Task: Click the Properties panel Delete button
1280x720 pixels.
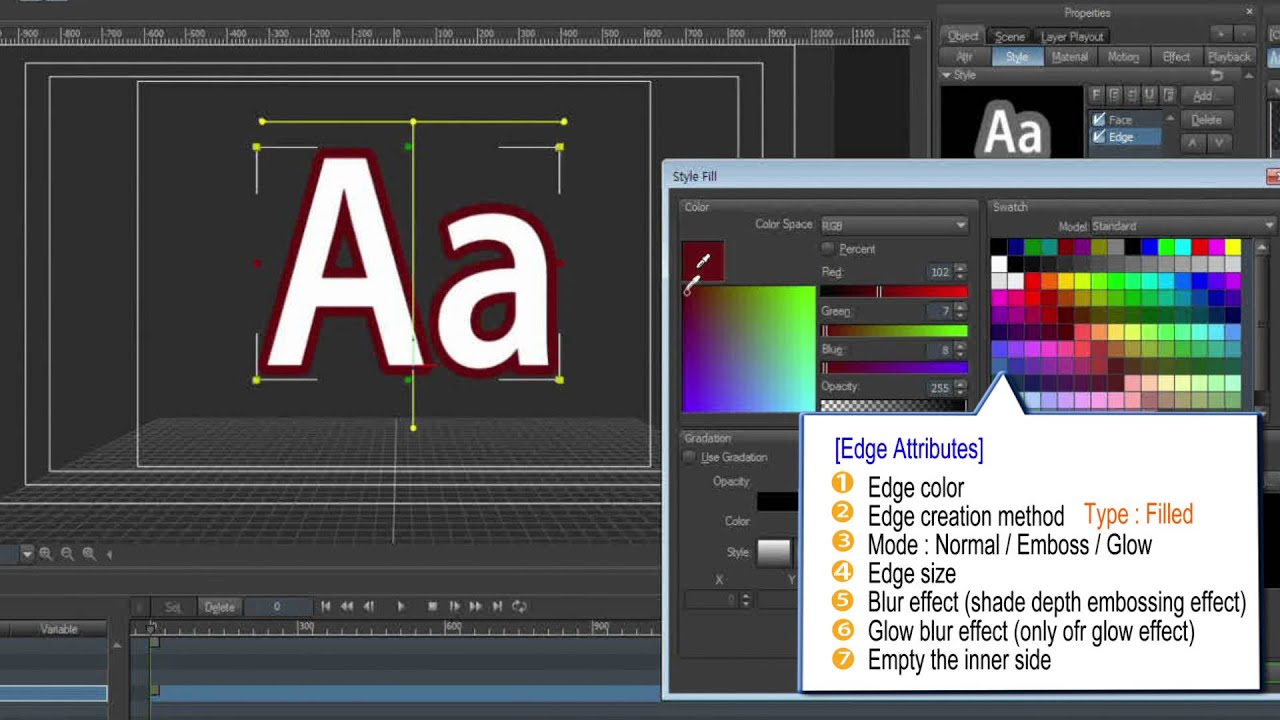Action: point(1206,120)
